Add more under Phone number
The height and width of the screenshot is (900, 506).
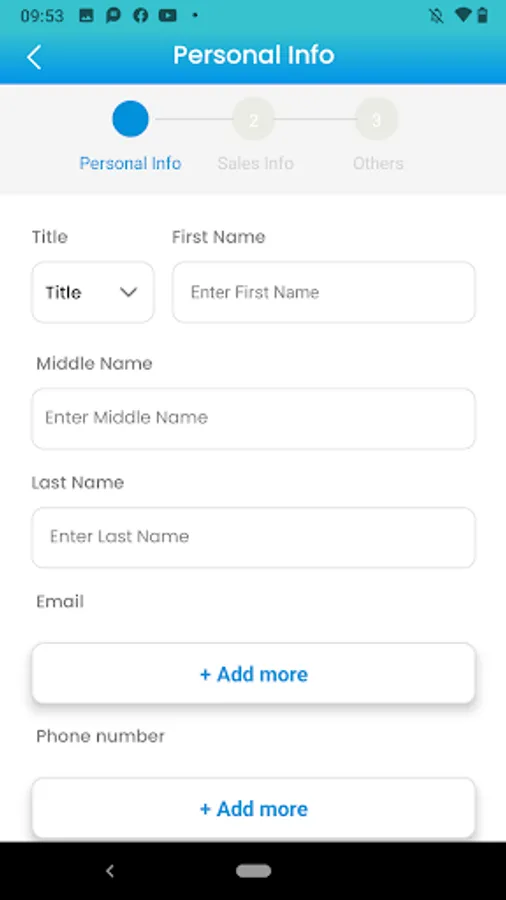point(254,808)
